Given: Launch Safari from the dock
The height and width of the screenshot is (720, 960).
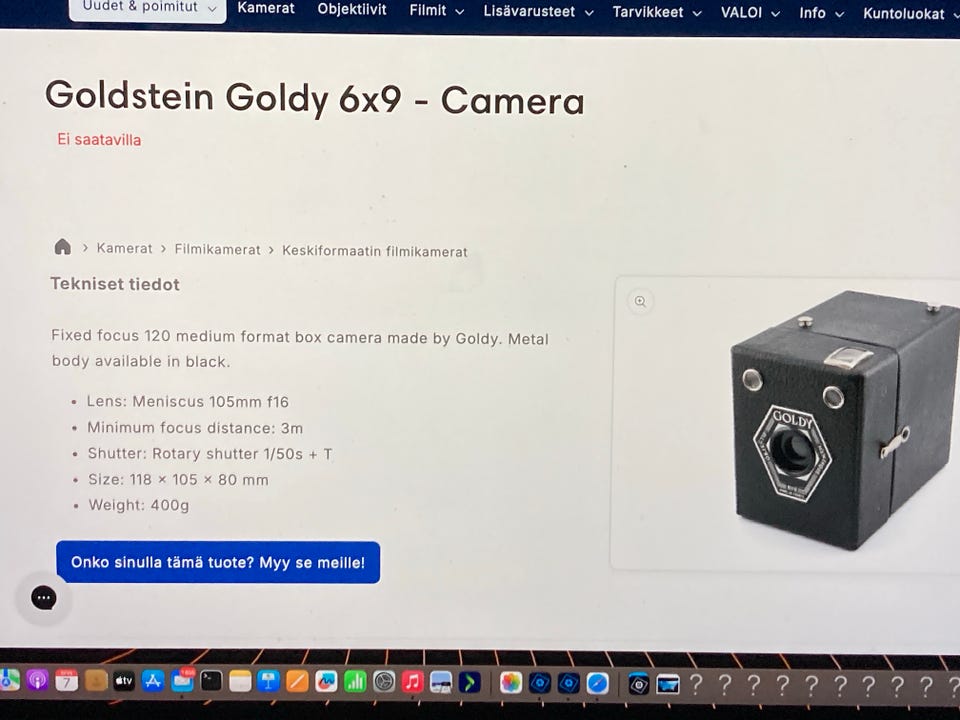Looking at the screenshot, I should [x=598, y=683].
